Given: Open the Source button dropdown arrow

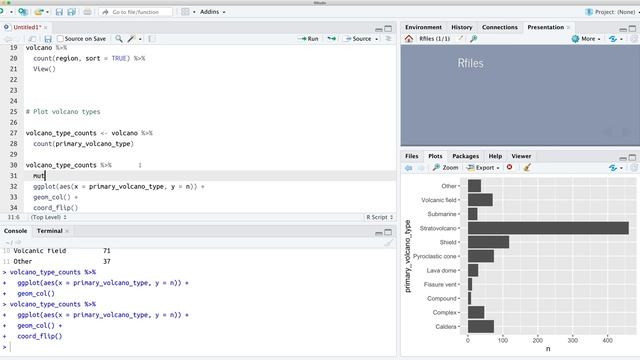Looking at the screenshot, I should pyautogui.click(x=376, y=39).
